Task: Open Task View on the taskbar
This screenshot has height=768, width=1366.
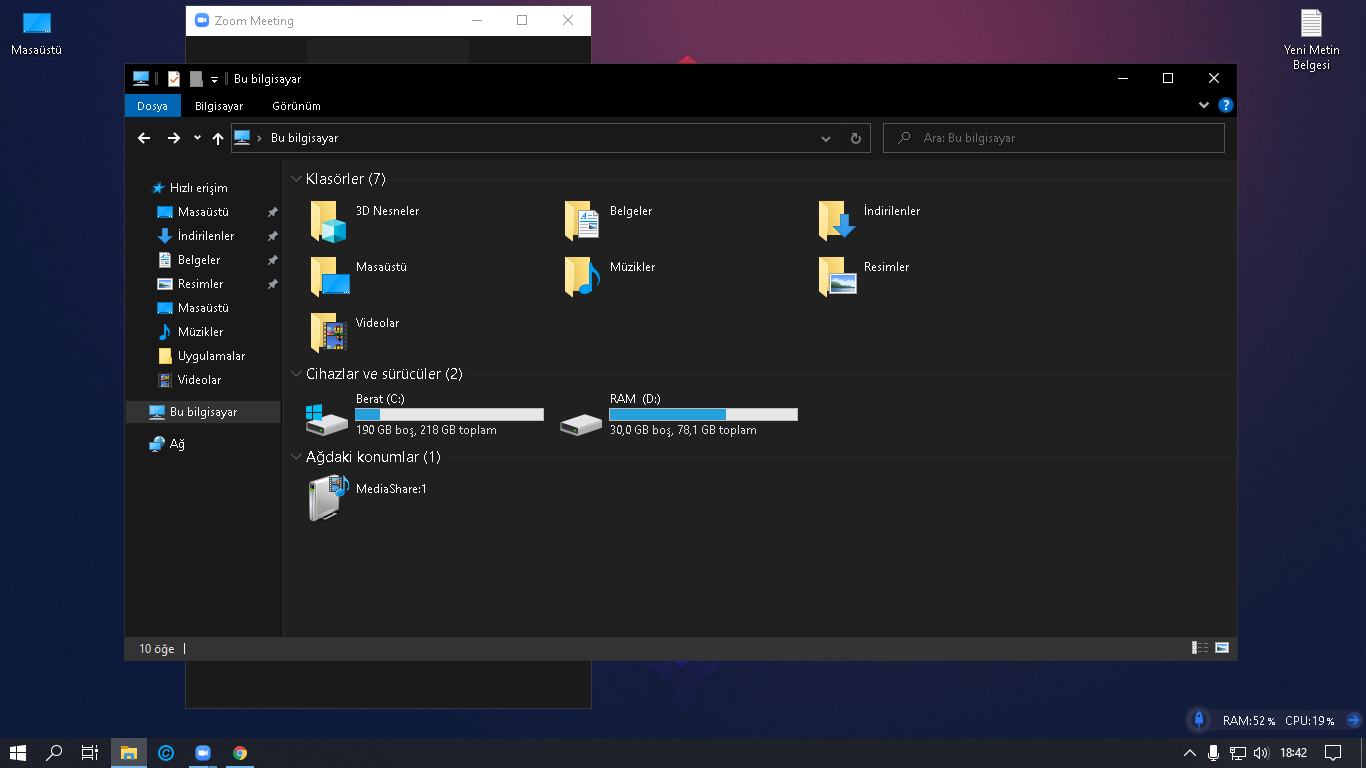Action: [x=90, y=753]
